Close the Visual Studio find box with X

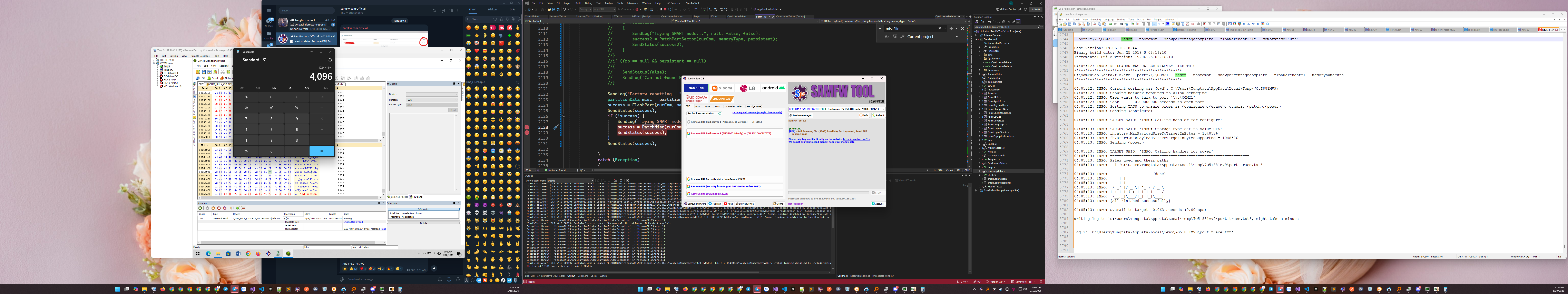[963, 29]
